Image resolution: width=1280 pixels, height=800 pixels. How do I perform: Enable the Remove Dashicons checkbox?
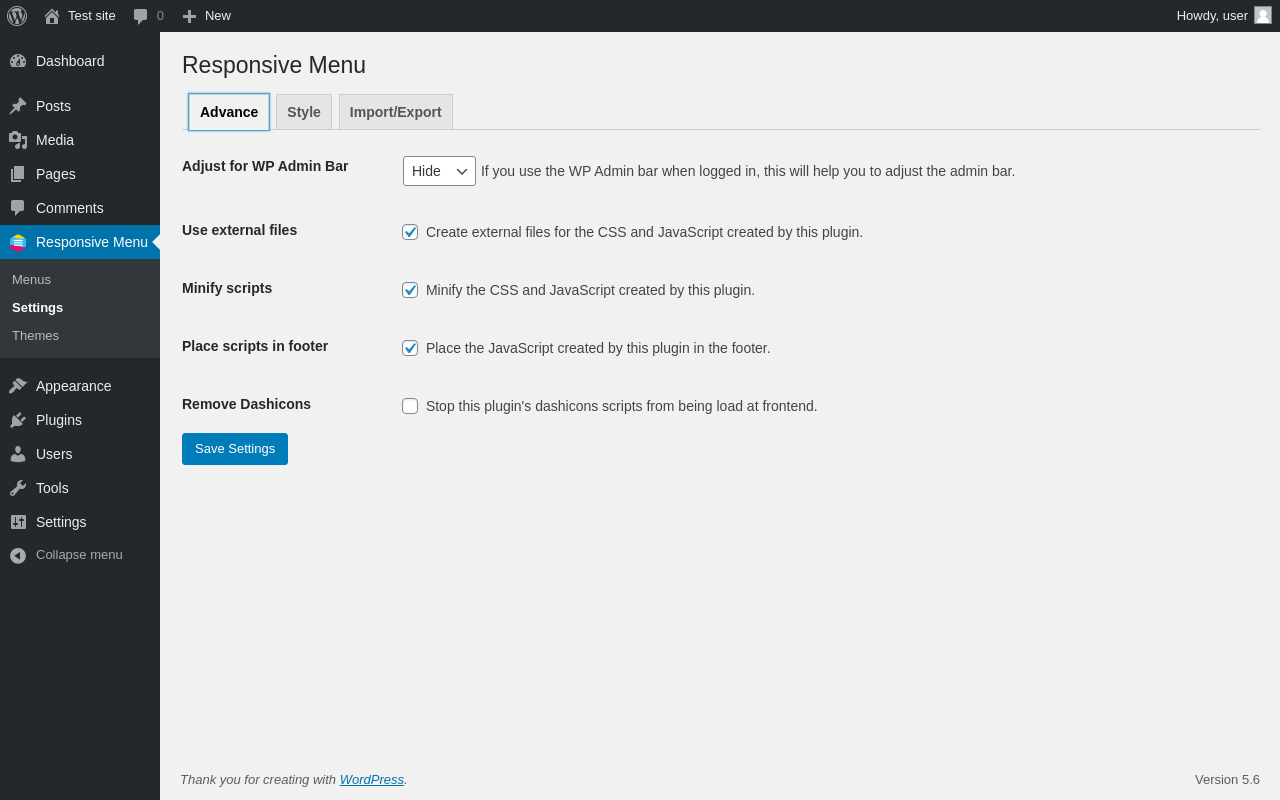tap(410, 406)
